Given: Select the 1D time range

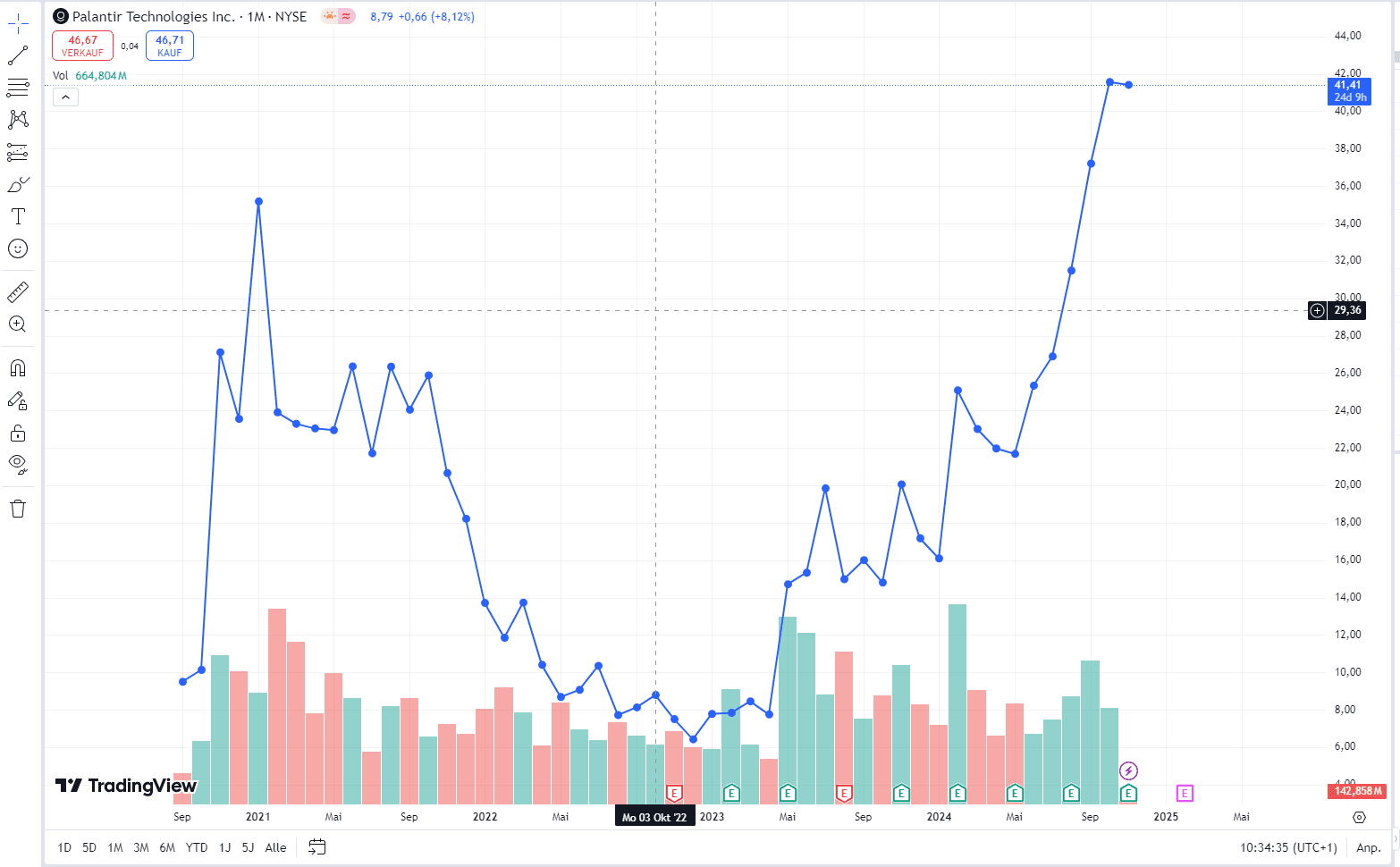Looking at the screenshot, I should tap(64, 847).
